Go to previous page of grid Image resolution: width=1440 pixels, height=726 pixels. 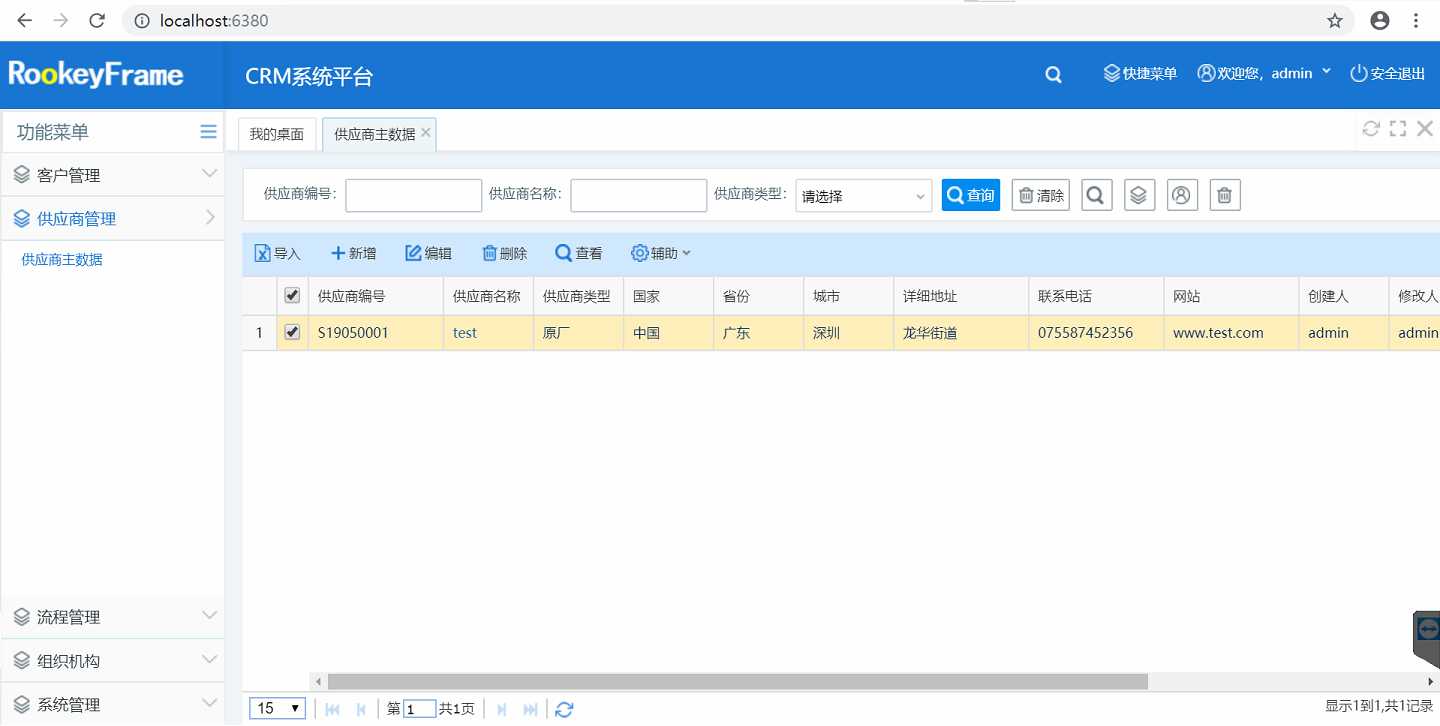pyautogui.click(x=361, y=709)
